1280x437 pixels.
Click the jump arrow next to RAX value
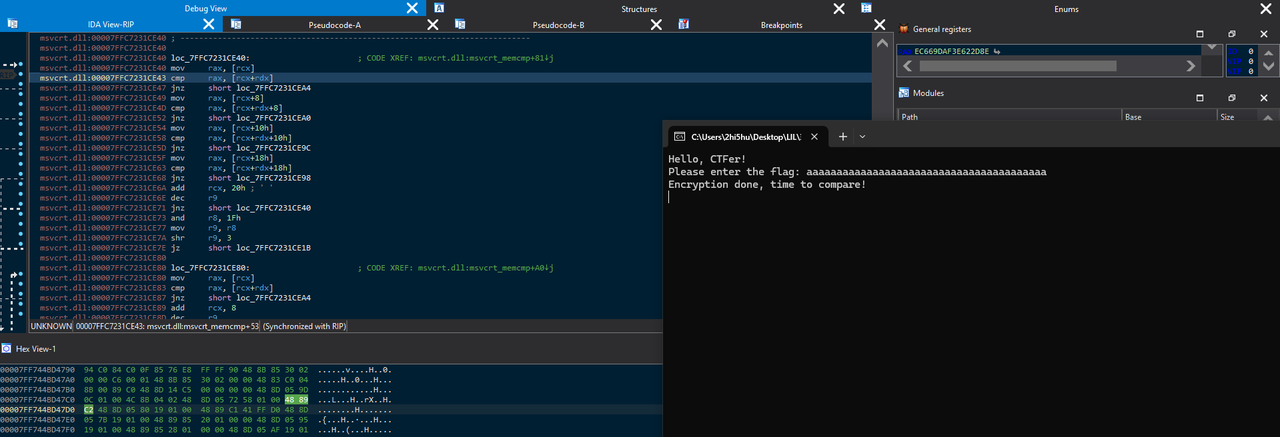996,50
